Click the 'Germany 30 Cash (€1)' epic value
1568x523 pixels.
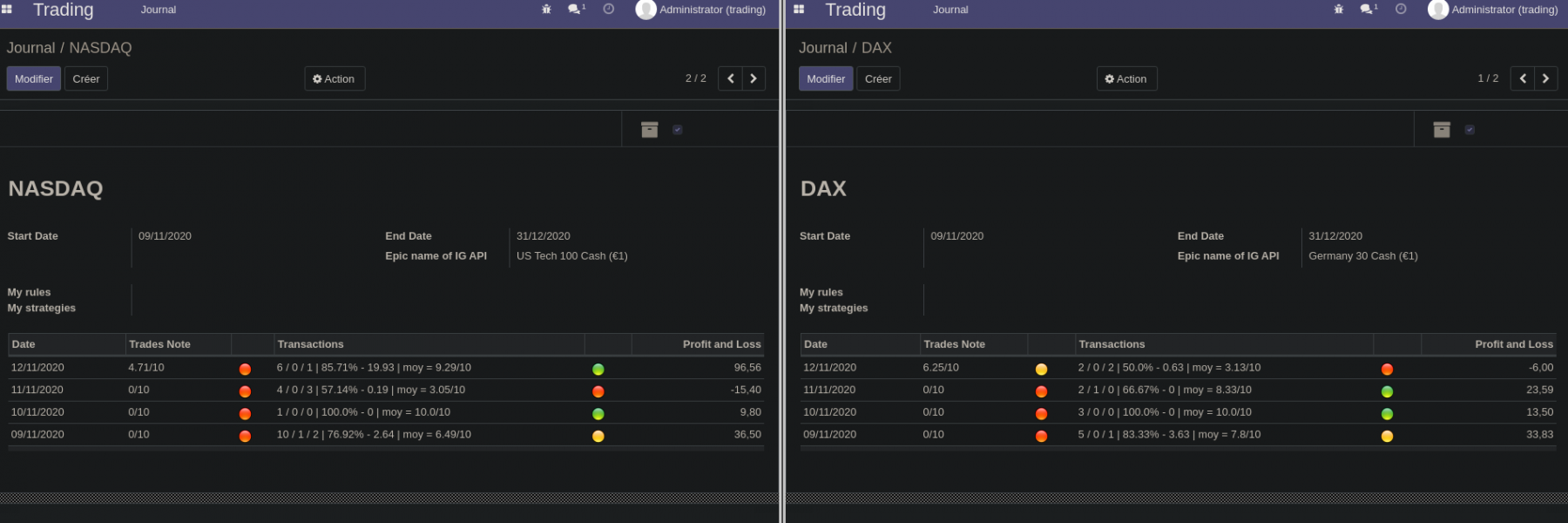tap(1363, 256)
